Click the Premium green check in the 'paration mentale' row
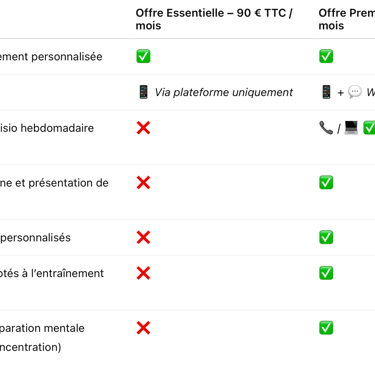This screenshot has height=366, width=375. 326,328
